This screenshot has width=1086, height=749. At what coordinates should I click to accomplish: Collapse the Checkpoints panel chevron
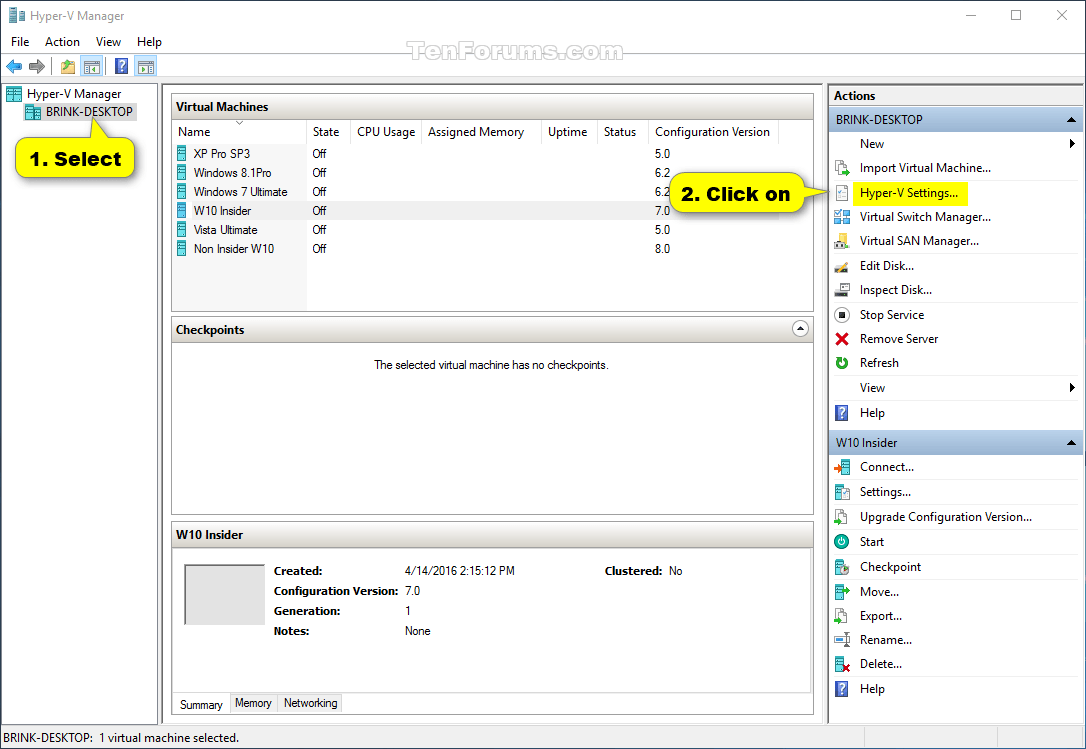[x=800, y=328]
